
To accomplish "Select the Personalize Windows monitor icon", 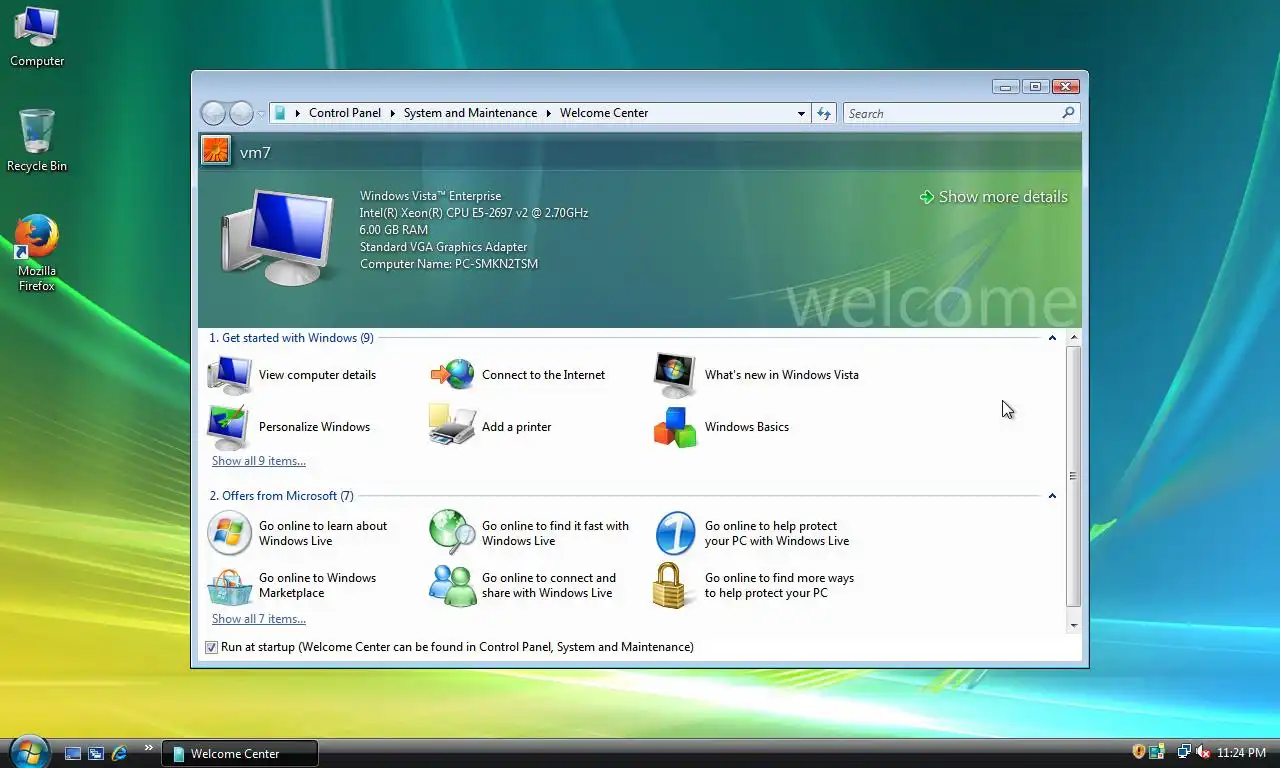I will (229, 427).
